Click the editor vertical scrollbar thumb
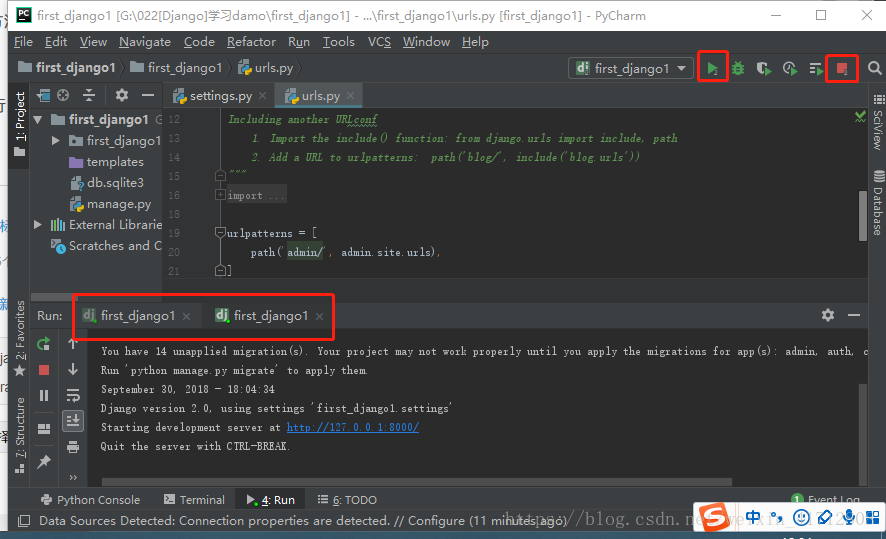This screenshot has width=886, height=539. coord(862,216)
